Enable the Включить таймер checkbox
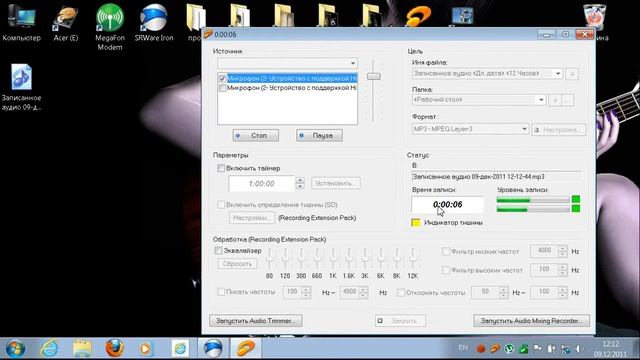The width and height of the screenshot is (640, 360). coord(221,168)
